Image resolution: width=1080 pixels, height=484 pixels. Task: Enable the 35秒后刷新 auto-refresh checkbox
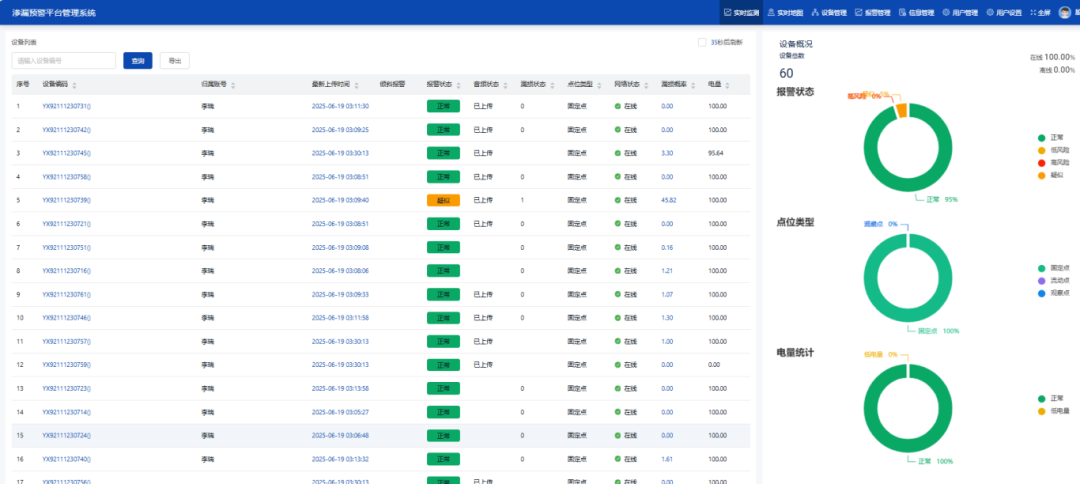pyautogui.click(x=702, y=42)
